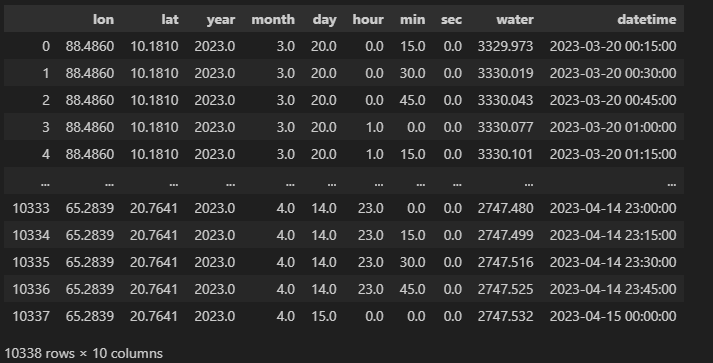Select the 'water' column header
The width and height of the screenshot is (713, 363).
515,20
